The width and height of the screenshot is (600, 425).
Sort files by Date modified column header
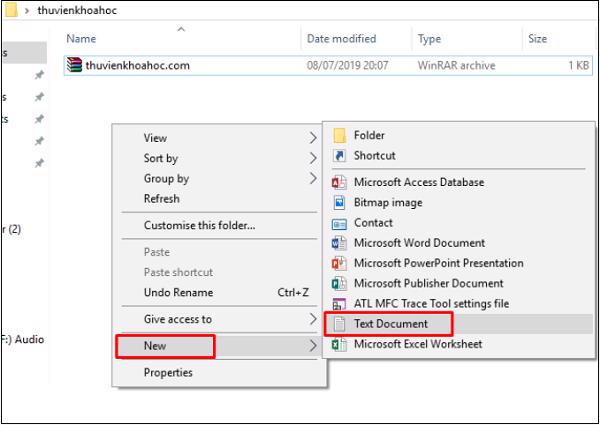[x=341, y=39]
